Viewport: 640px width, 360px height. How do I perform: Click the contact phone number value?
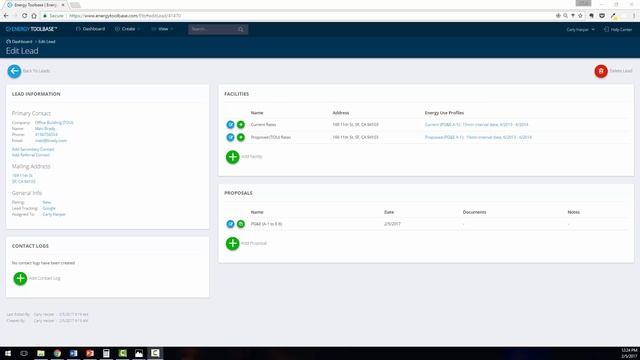pos(46,134)
